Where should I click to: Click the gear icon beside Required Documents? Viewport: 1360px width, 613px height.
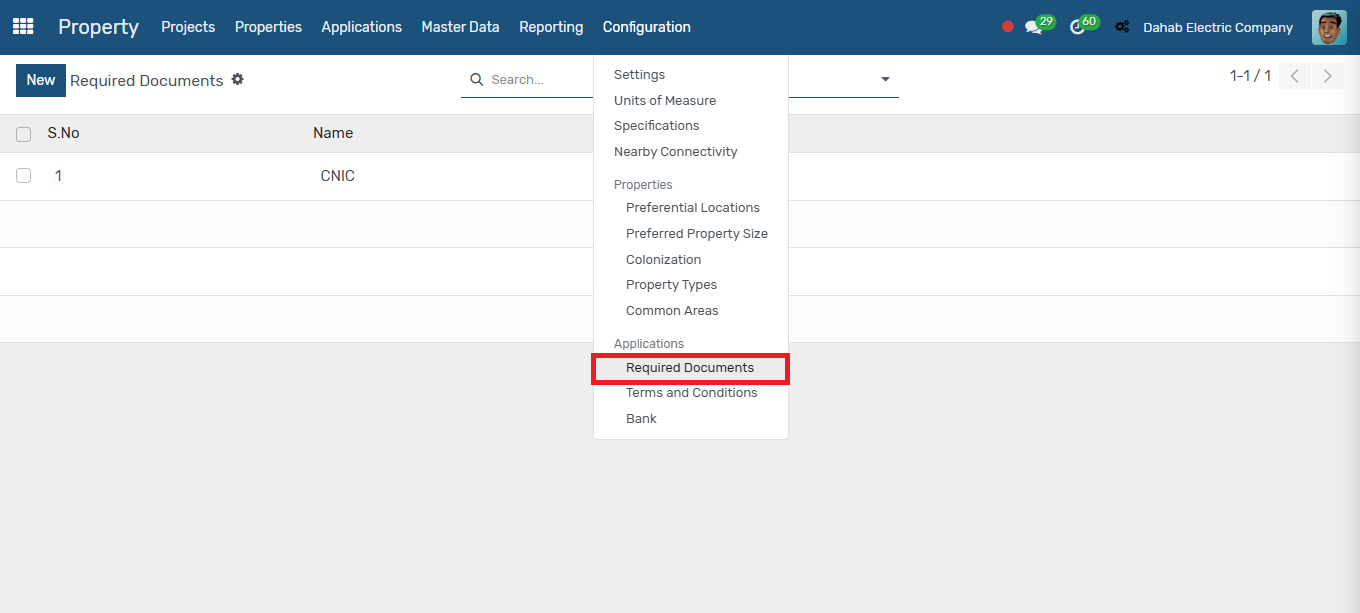tap(237, 79)
